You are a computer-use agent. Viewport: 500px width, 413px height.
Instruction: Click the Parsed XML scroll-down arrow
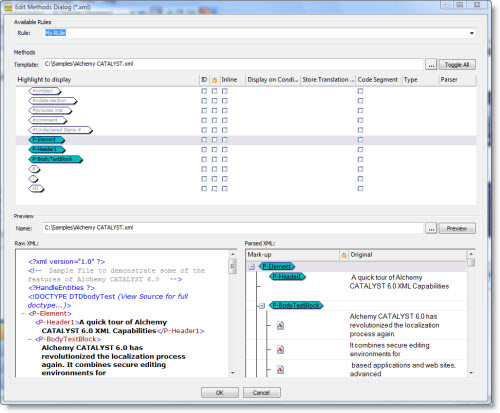[471, 373]
